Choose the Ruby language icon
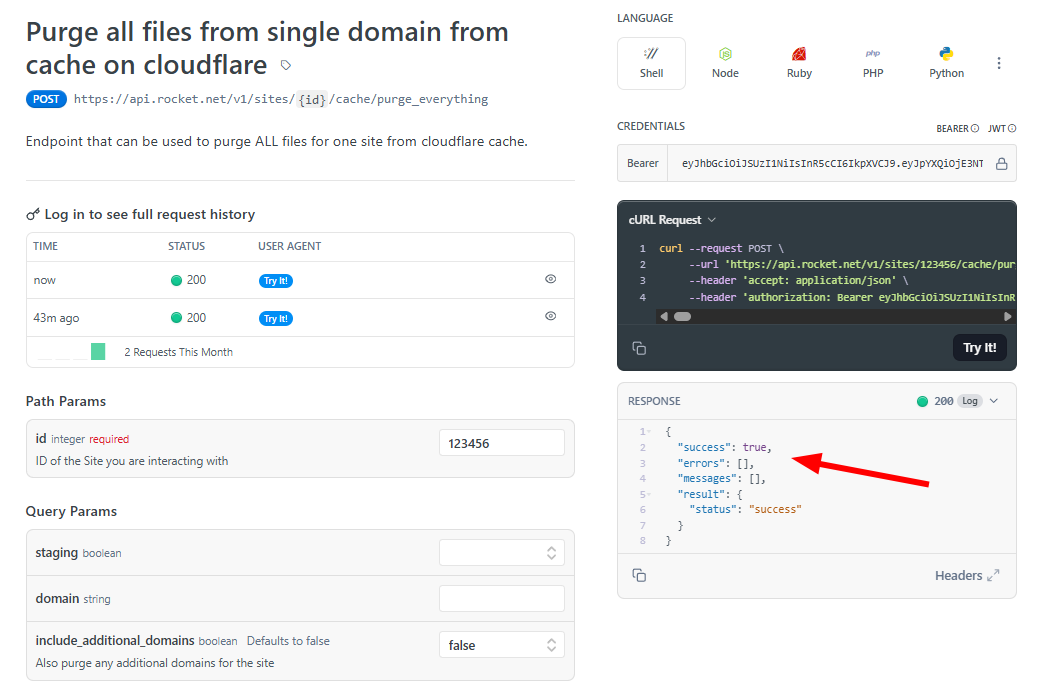 point(799,62)
